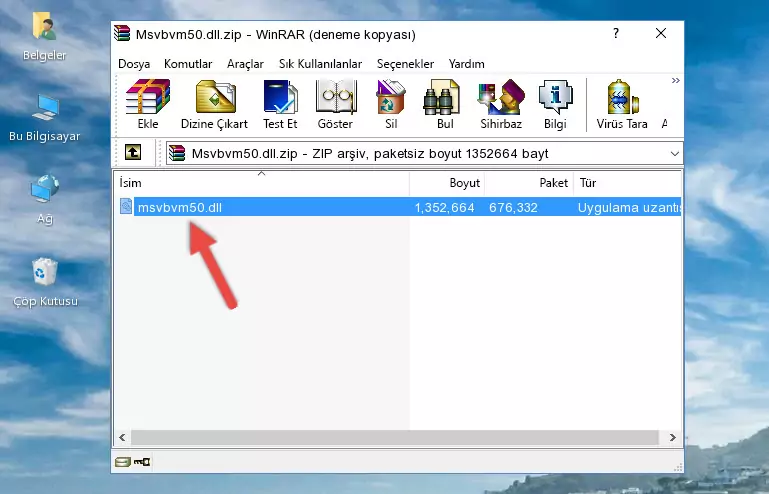The height and width of the screenshot is (494, 769).
Task: Click the horizontal scrollbar track
Action: (x=395, y=437)
